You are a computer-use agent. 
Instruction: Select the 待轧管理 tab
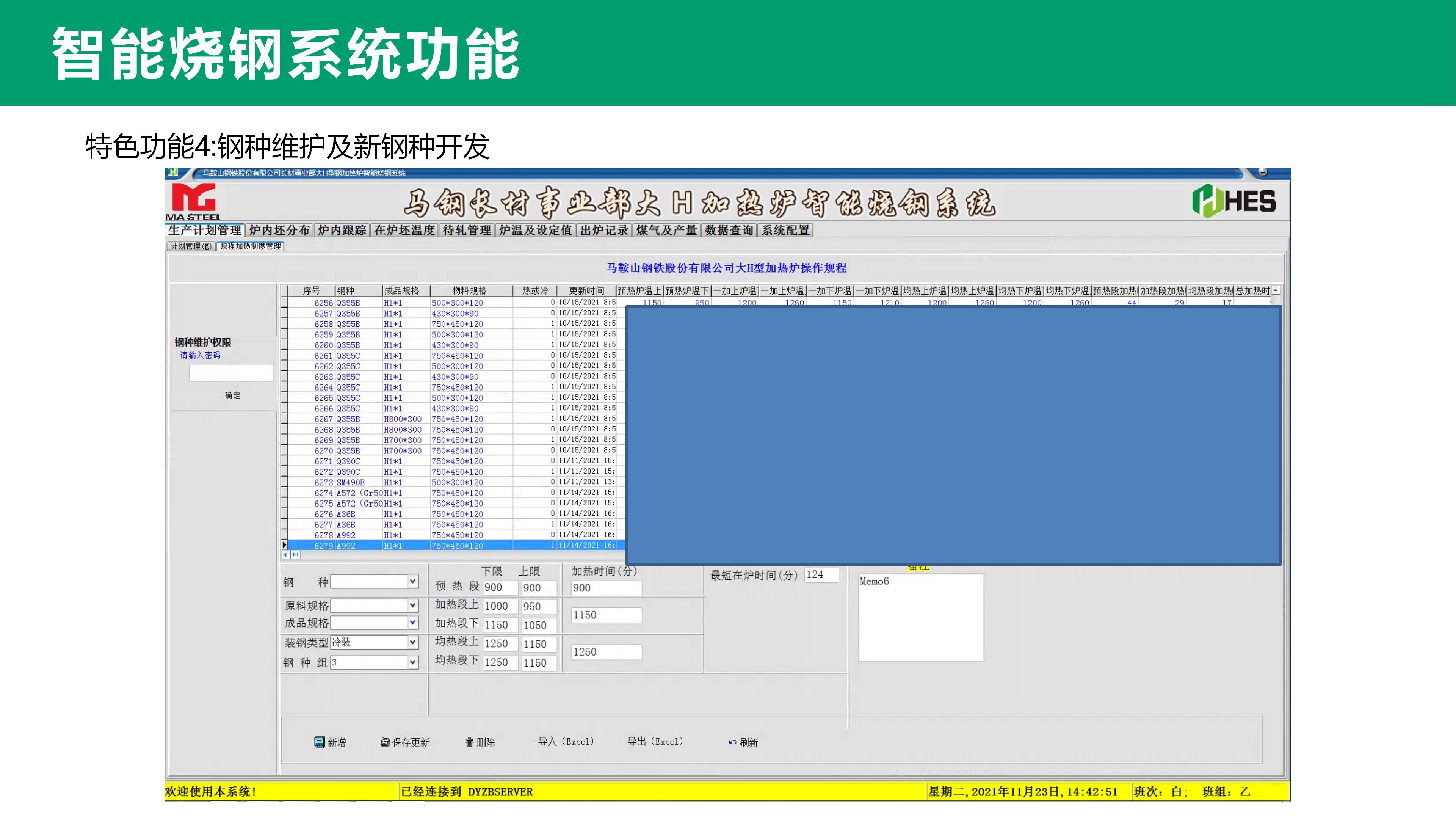467,230
